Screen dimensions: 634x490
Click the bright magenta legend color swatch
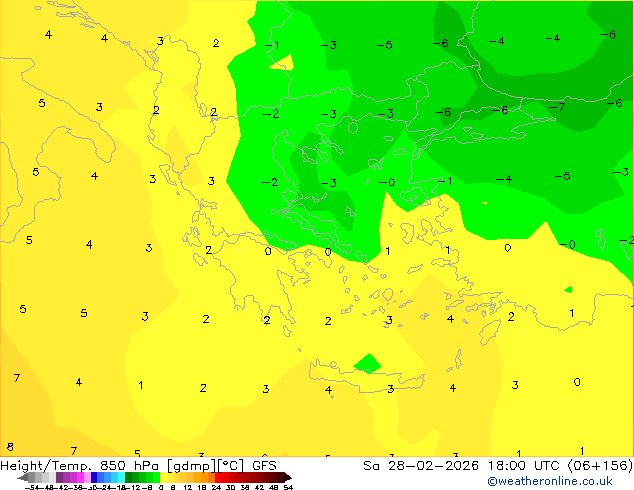tap(80, 477)
